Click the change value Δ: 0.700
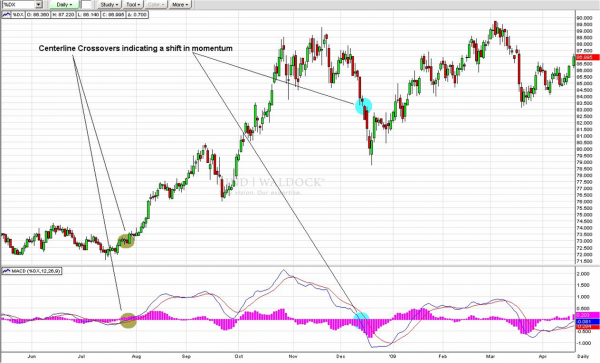The width and height of the screenshot is (600, 363). coord(137,15)
